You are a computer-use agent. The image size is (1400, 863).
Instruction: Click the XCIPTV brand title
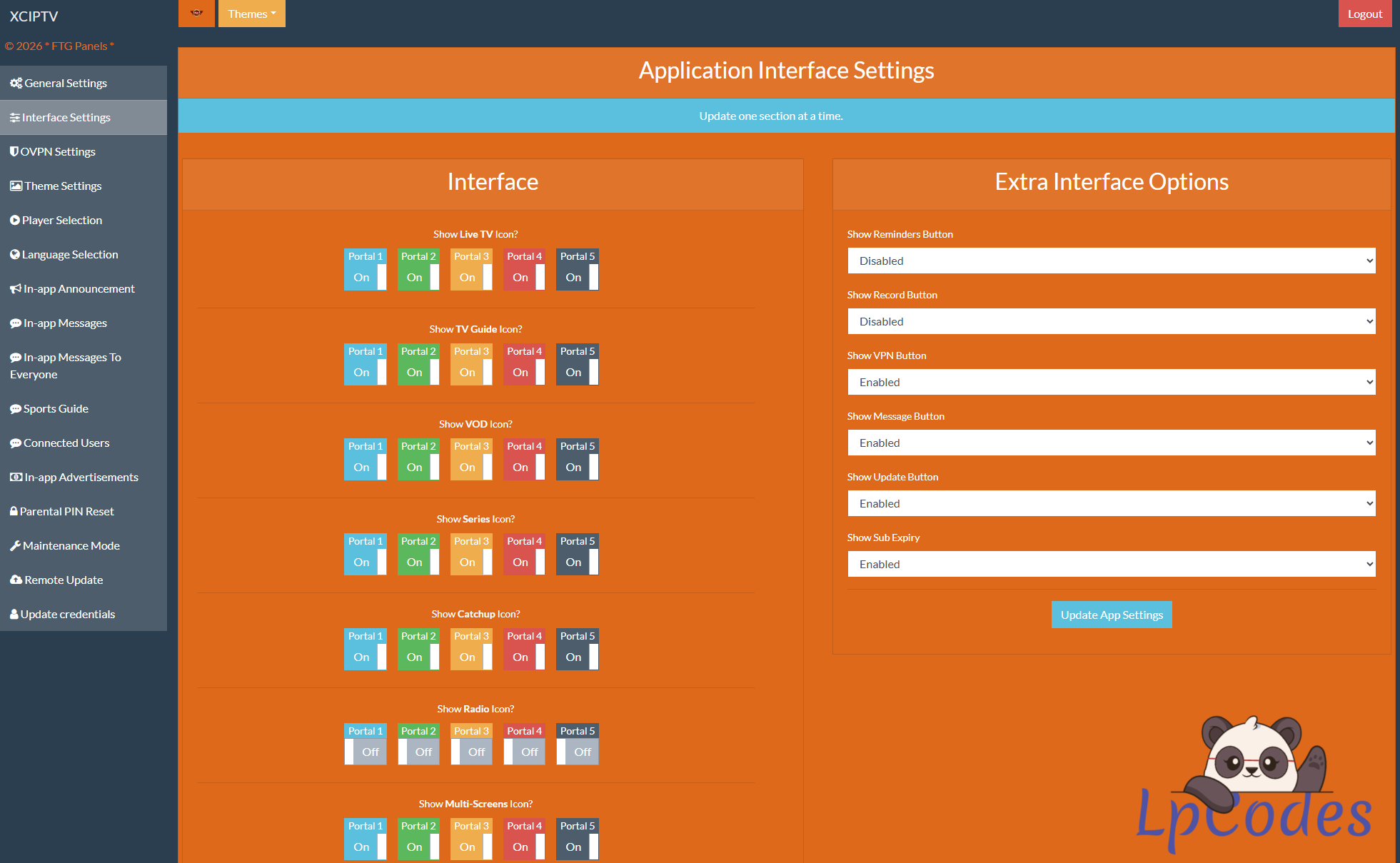34,16
